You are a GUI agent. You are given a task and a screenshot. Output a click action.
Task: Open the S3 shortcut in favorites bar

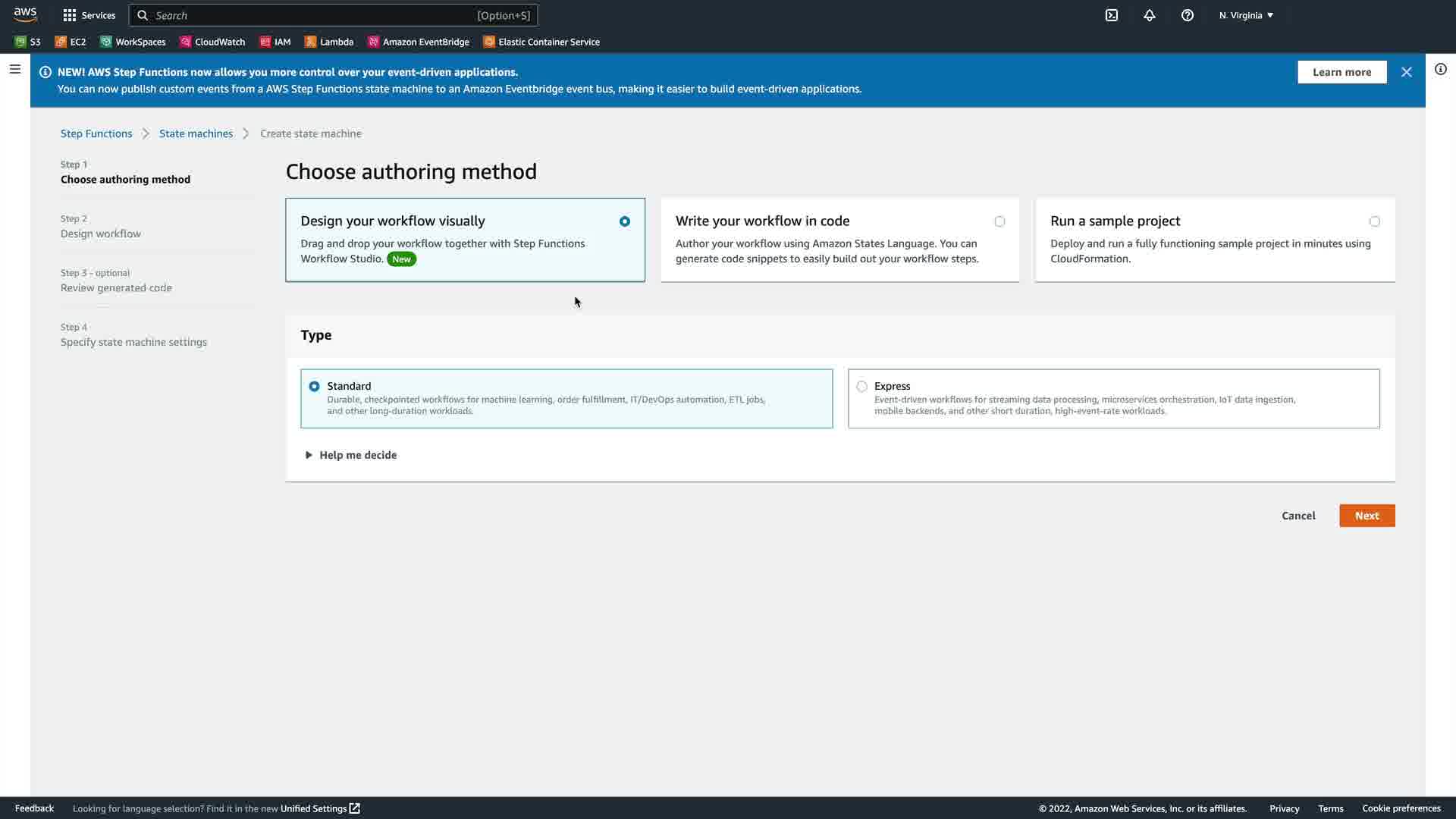click(x=28, y=42)
